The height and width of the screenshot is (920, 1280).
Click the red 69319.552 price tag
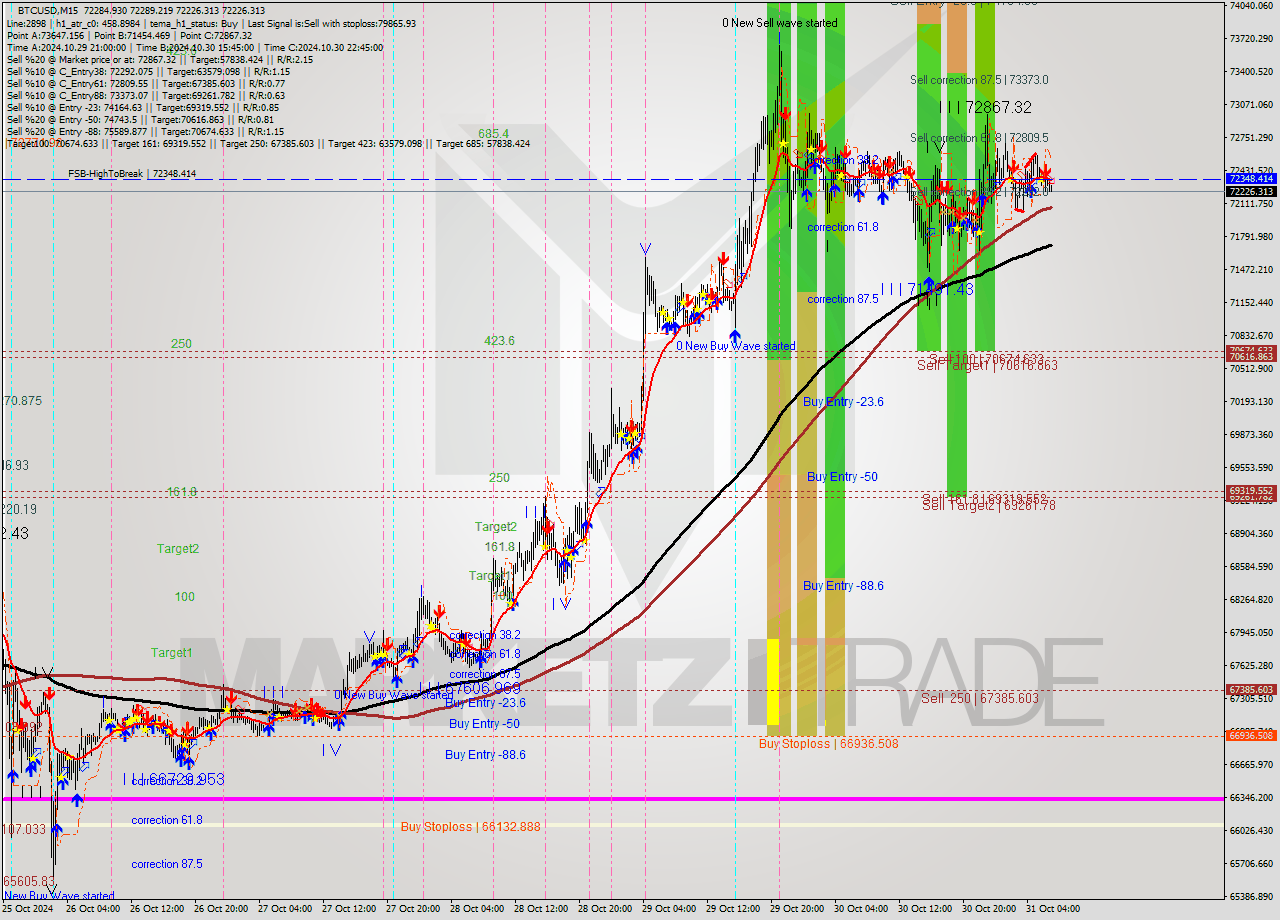click(x=1251, y=491)
